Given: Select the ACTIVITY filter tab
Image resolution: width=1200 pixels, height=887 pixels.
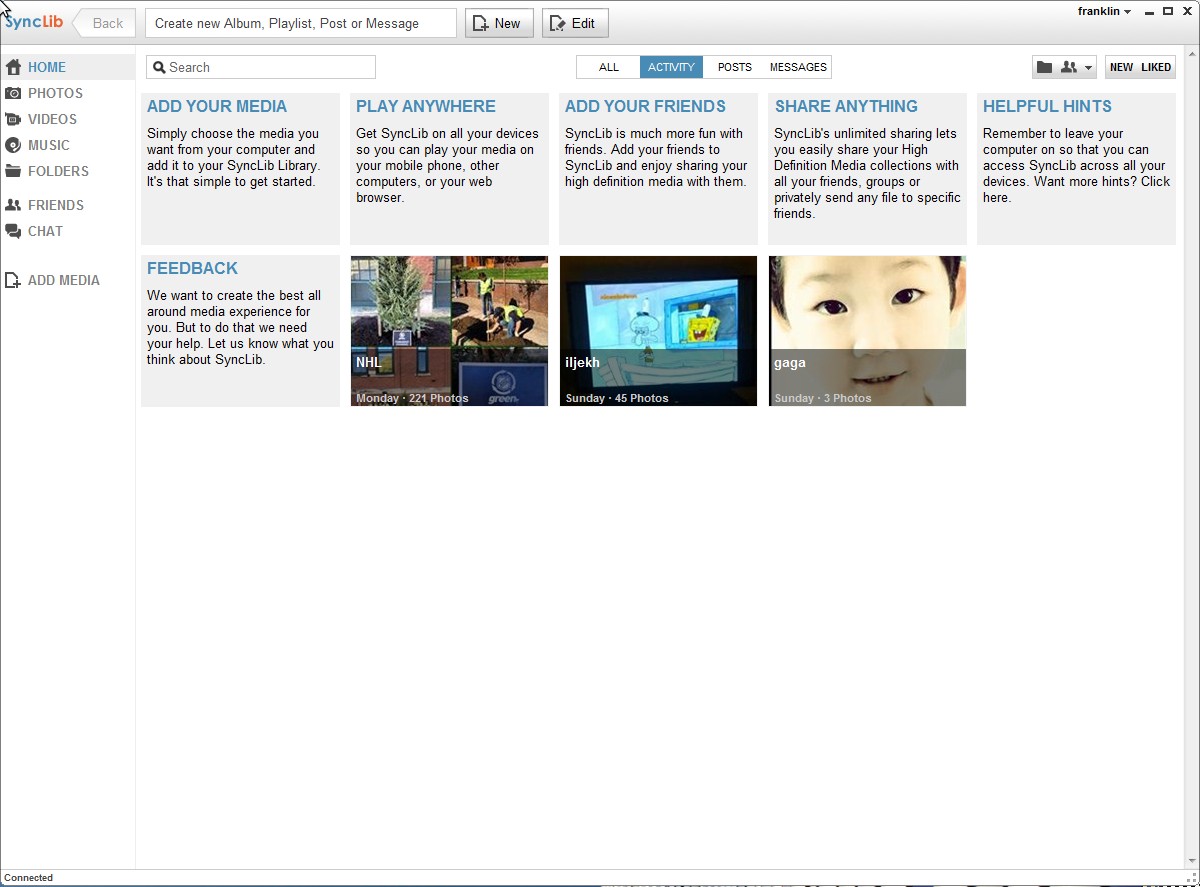Looking at the screenshot, I should (x=671, y=67).
